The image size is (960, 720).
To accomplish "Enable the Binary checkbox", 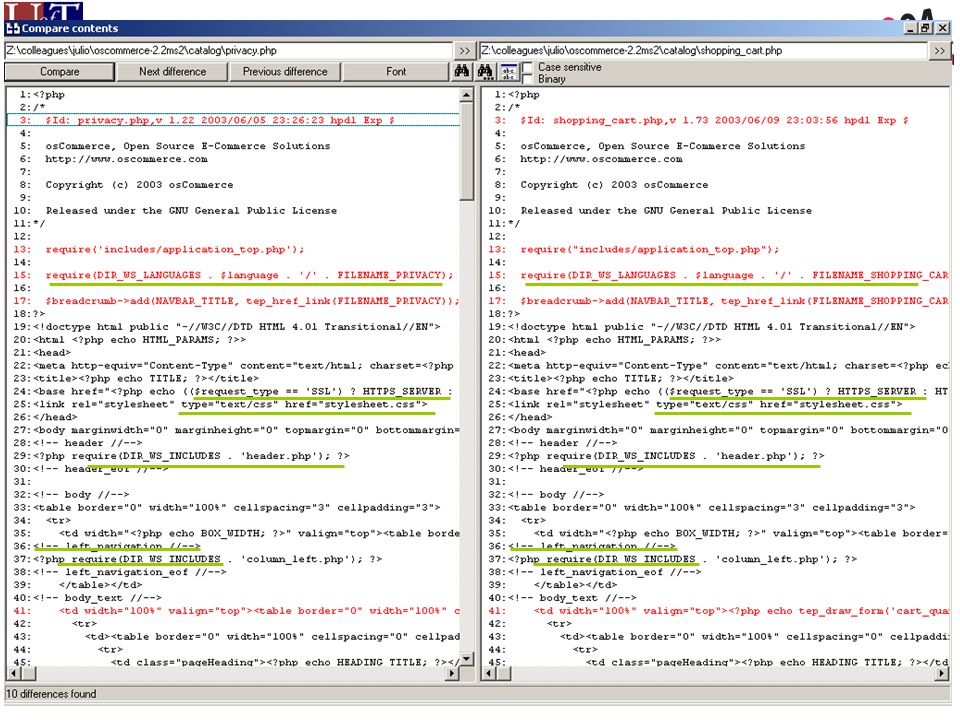I will [527, 79].
